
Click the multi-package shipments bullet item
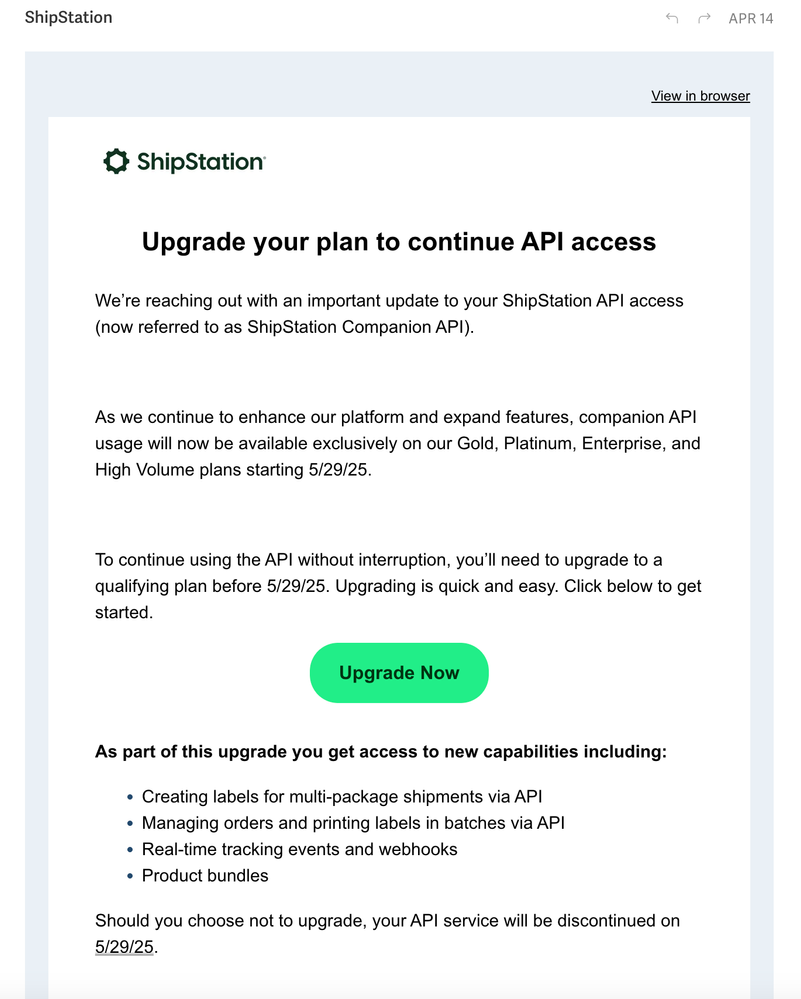[x=342, y=797]
